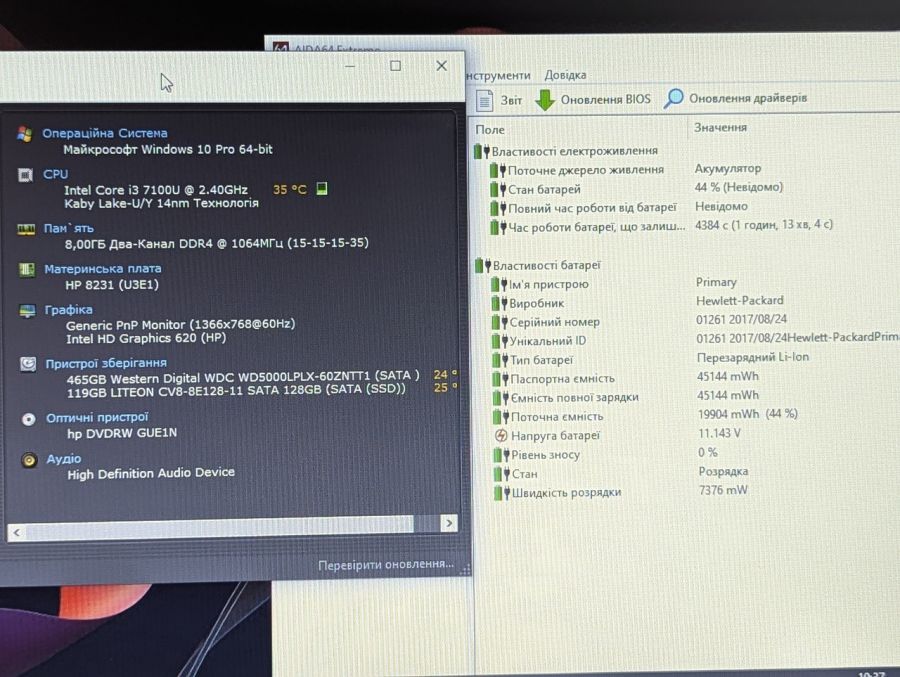
Task: Open the Графіка section link
Action: [x=68, y=310]
